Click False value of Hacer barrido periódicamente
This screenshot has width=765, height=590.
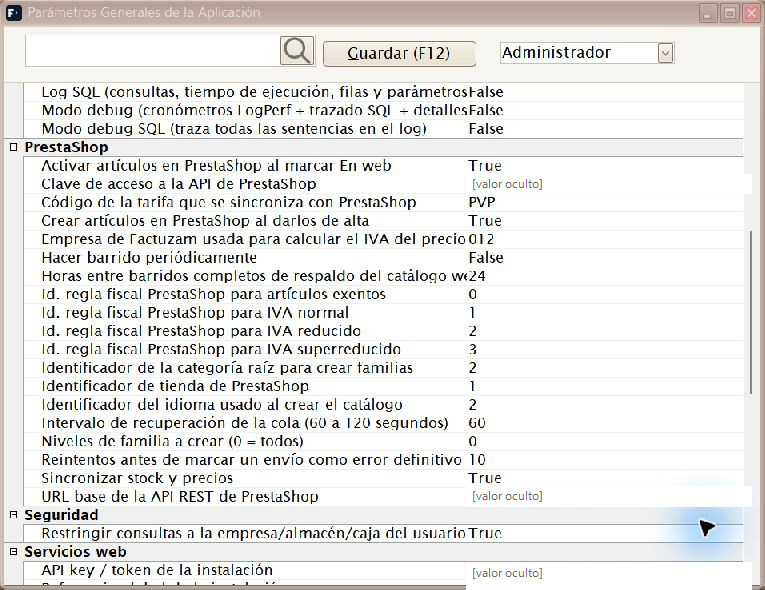(x=485, y=258)
